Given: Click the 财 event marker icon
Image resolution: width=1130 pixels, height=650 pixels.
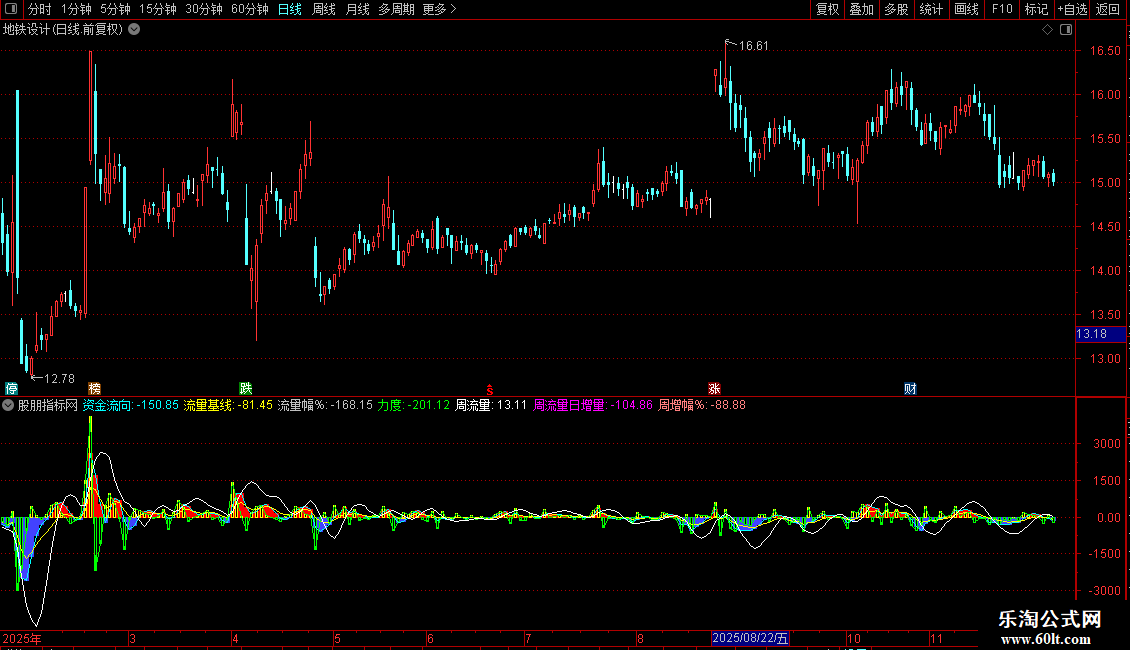Looking at the screenshot, I should point(910,388).
